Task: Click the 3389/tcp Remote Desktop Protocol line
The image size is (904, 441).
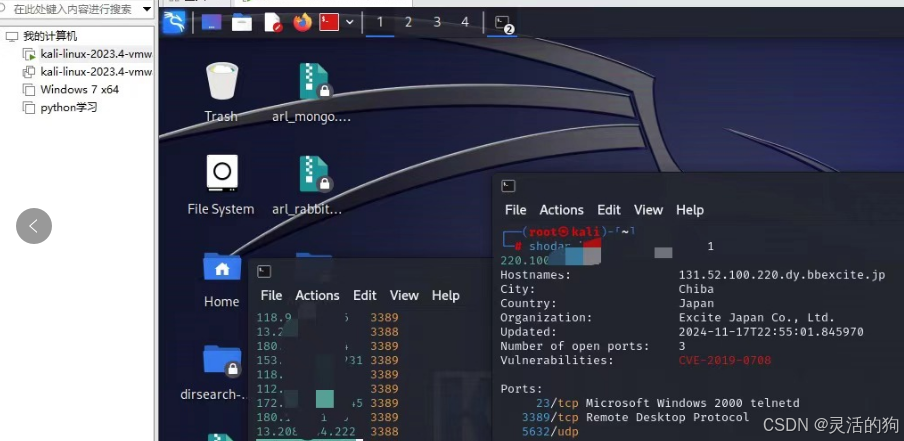Action: (635, 417)
